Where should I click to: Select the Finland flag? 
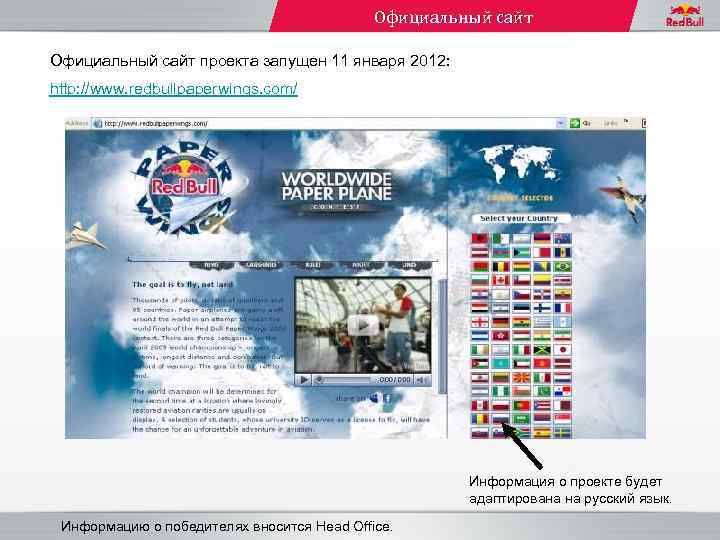(x=542, y=308)
